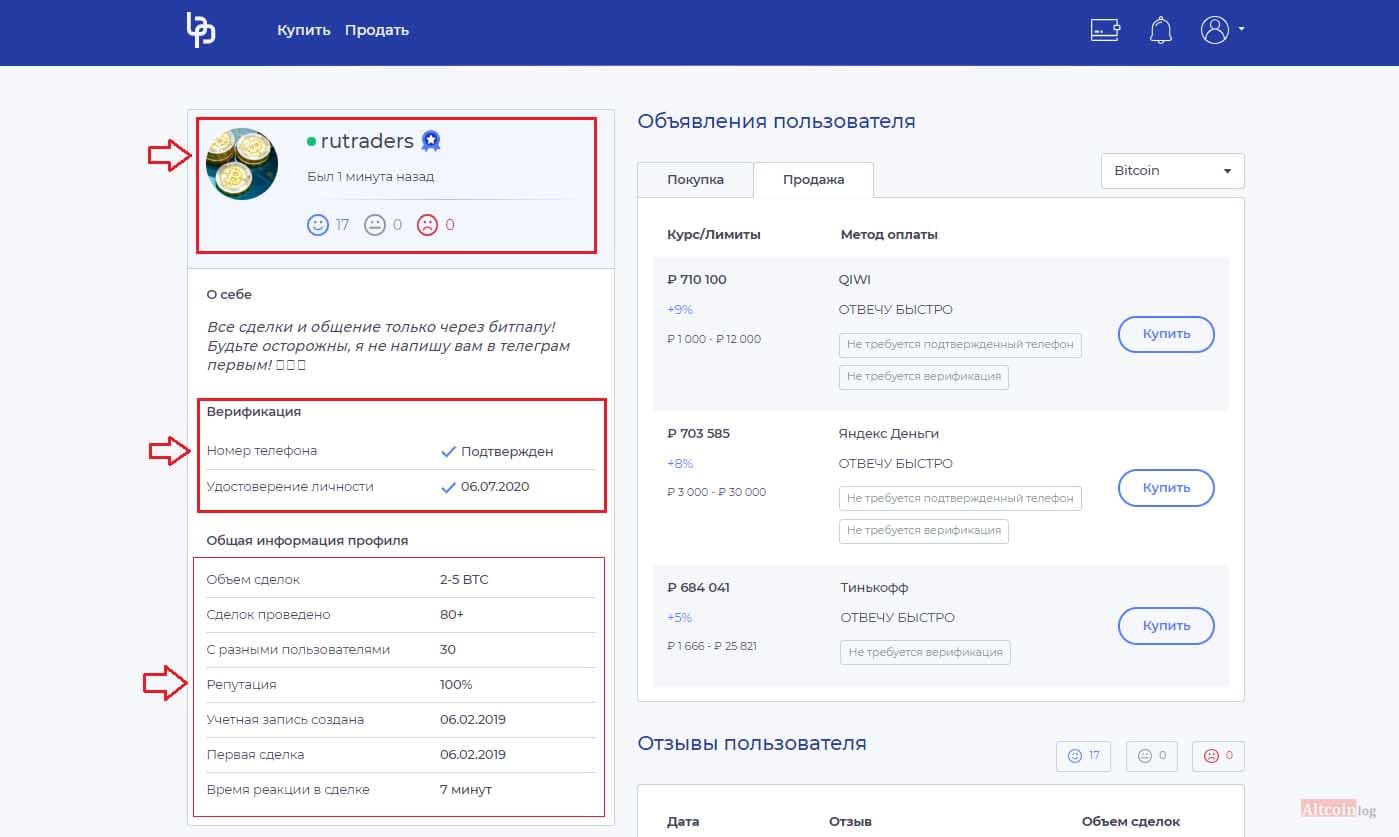Click the +8% markup for Яндекс Деньги

coord(680,464)
